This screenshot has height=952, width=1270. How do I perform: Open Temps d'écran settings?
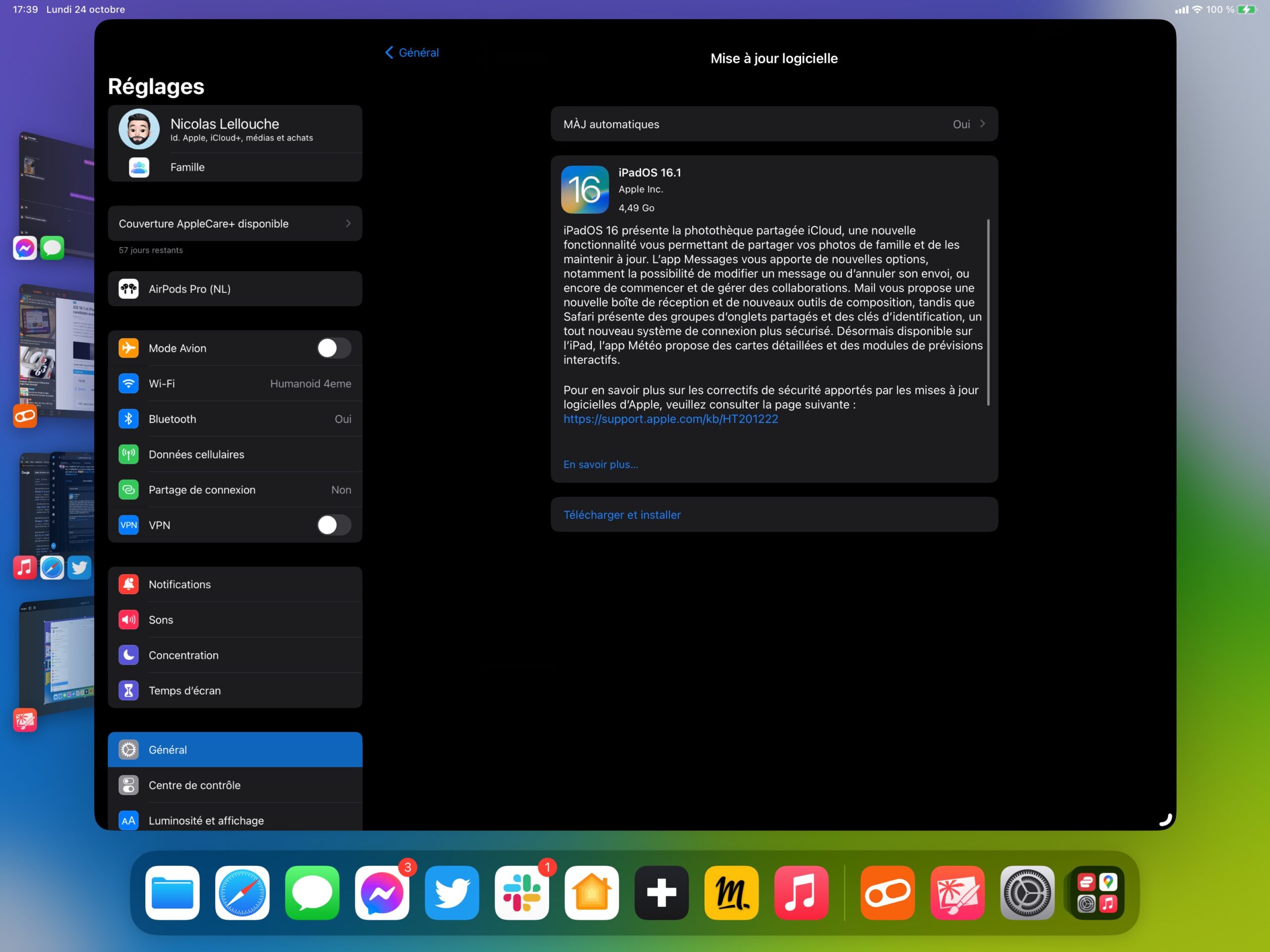tap(235, 691)
